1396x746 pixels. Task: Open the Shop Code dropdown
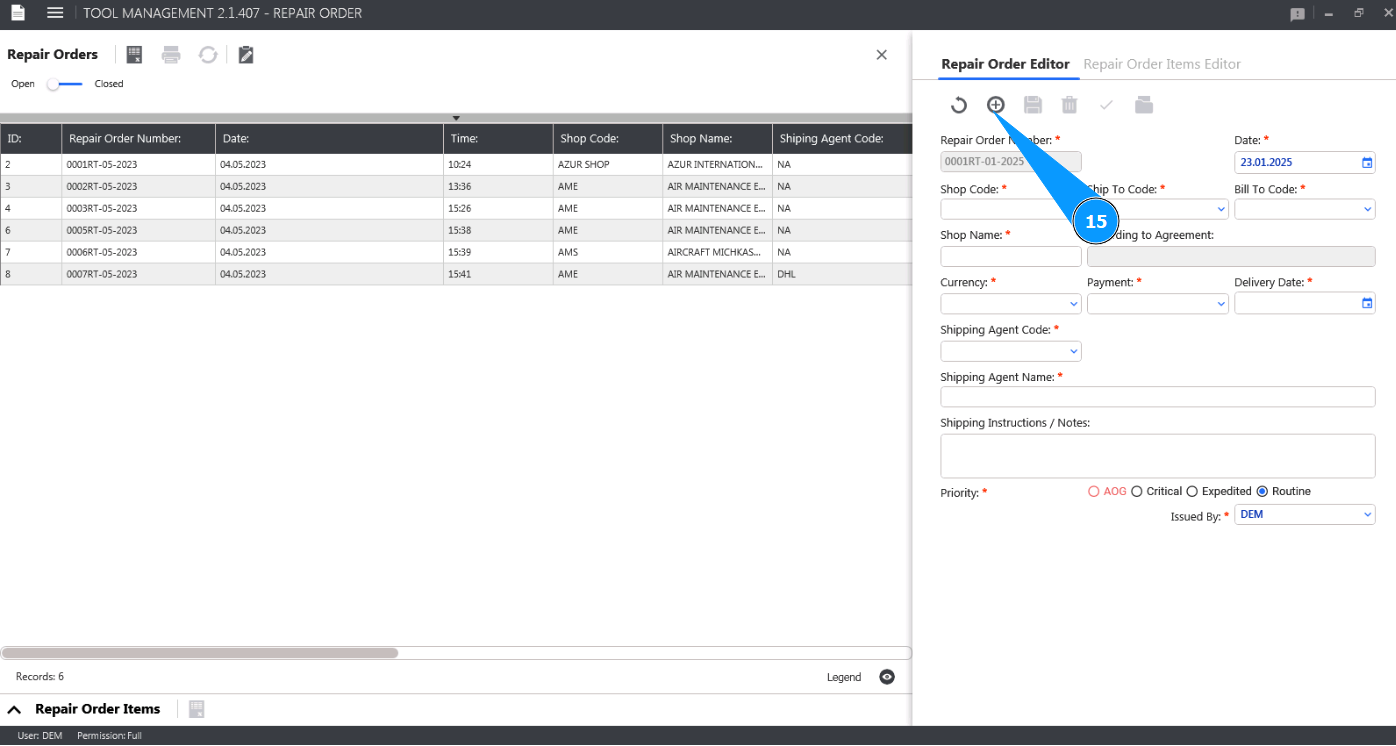(x=1011, y=209)
